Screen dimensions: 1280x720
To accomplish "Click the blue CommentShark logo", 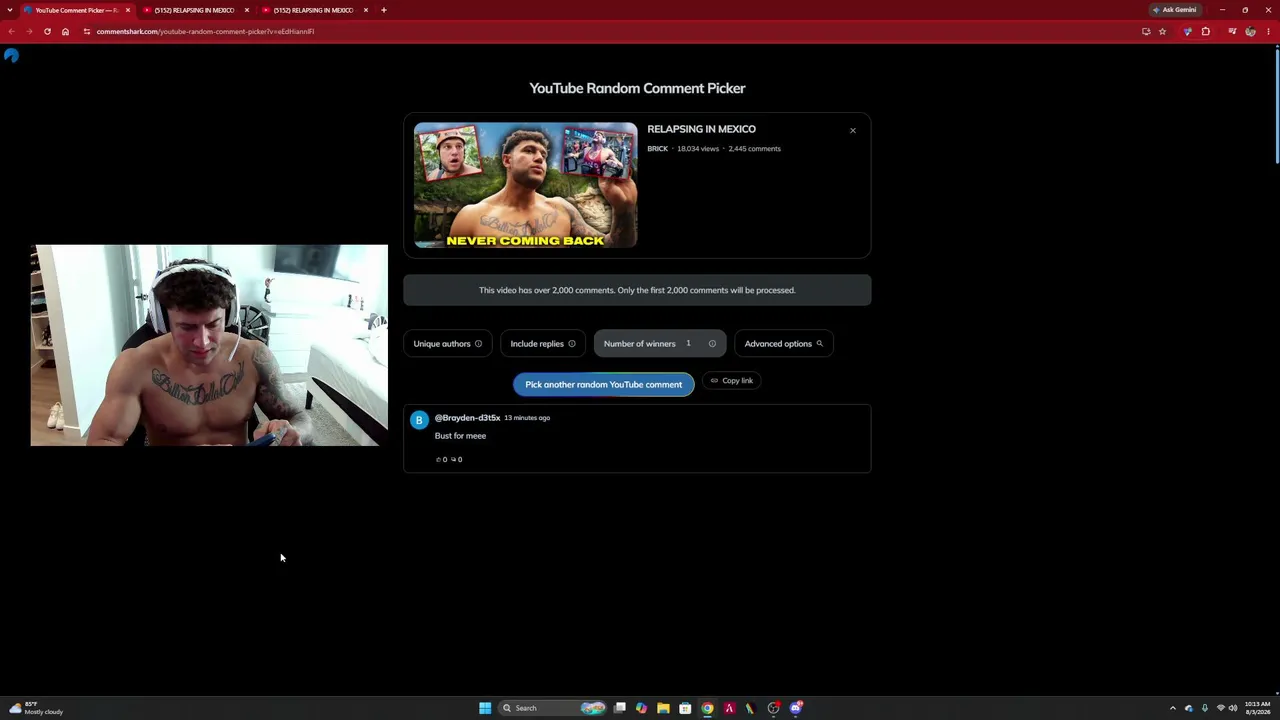I will (x=11, y=56).
